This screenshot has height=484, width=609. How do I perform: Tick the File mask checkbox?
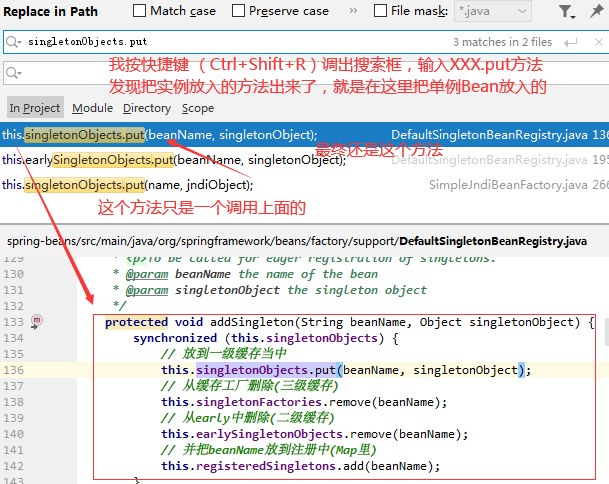click(x=380, y=10)
